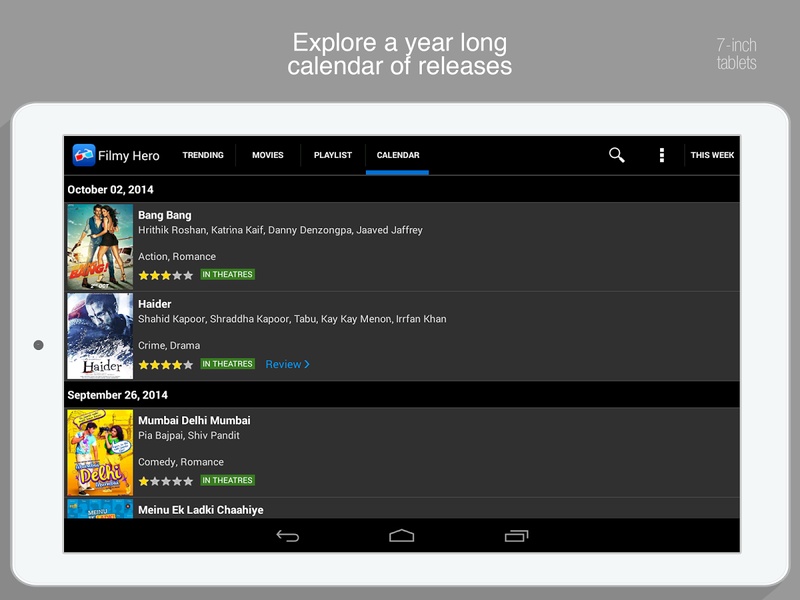
Task: Click the Comedy, Romance genre text
Action: pyautogui.click(x=181, y=462)
